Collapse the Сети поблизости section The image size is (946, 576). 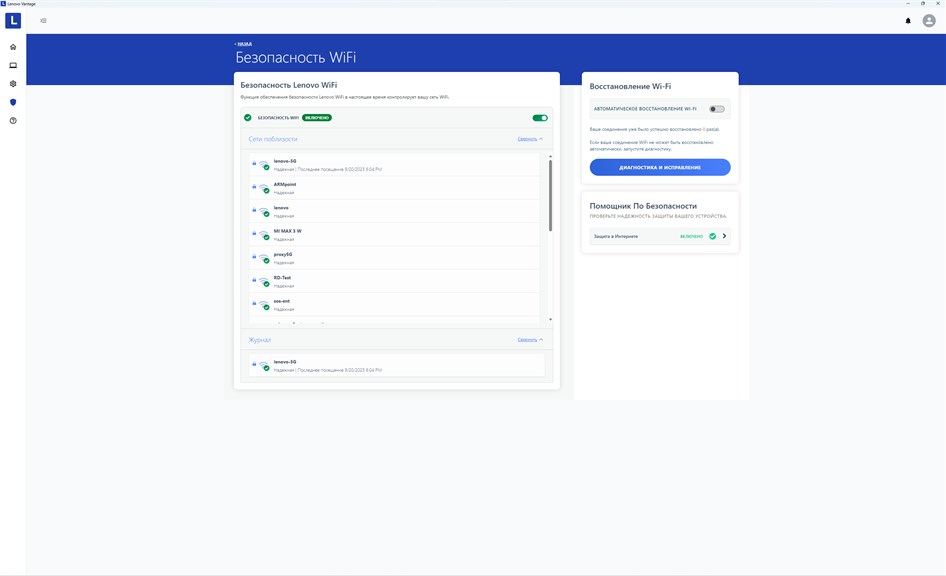tap(530, 139)
